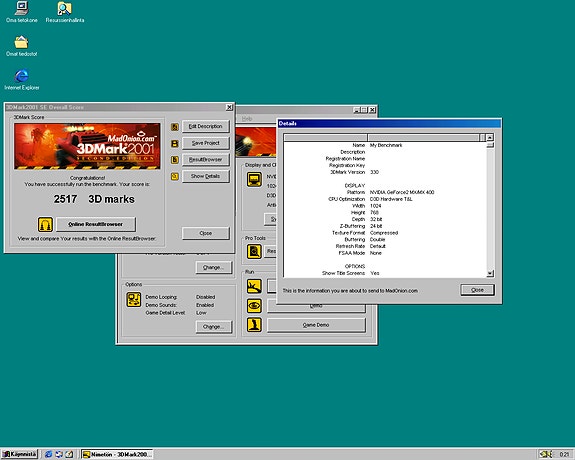Click the Show Details button
Screen dimensions: 575x460
pos(206,176)
